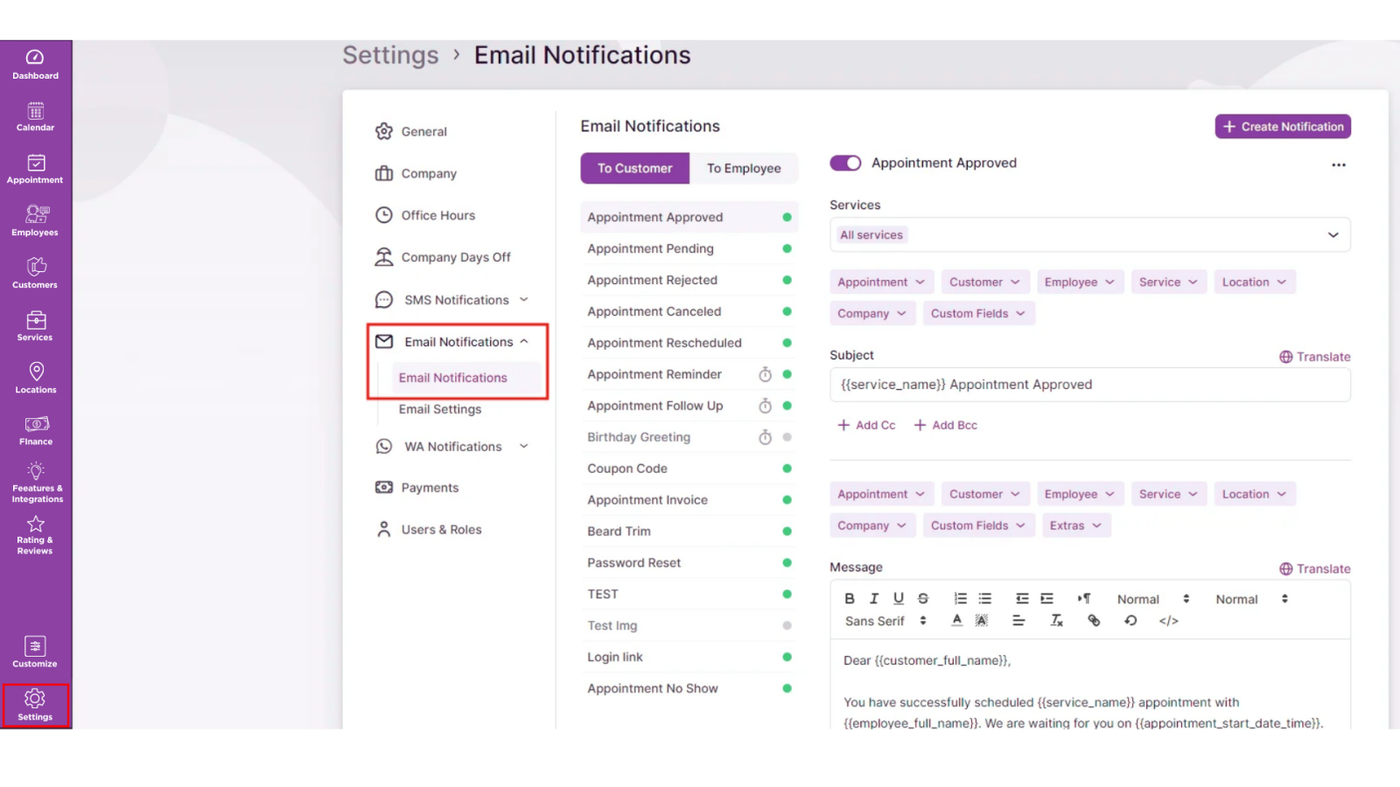Viewport: 1400px width, 787px height.
Task: Toggle status dot for Password Reset
Action: (787, 563)
